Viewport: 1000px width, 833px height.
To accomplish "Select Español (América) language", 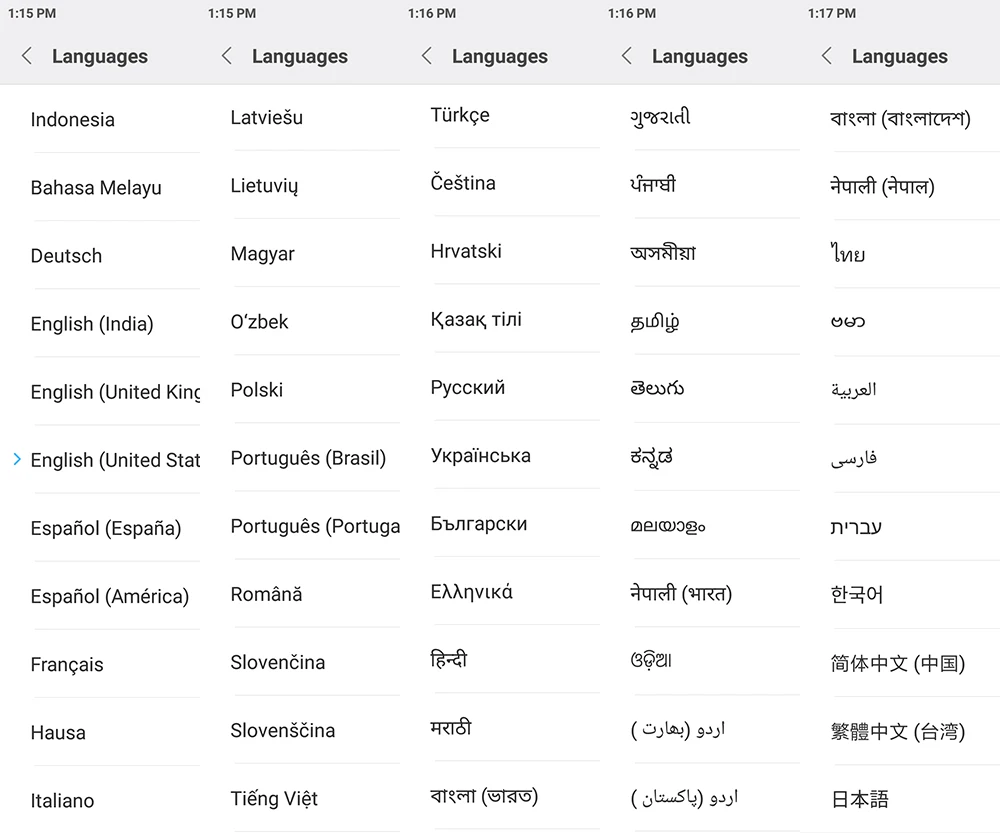I will 110,596.
